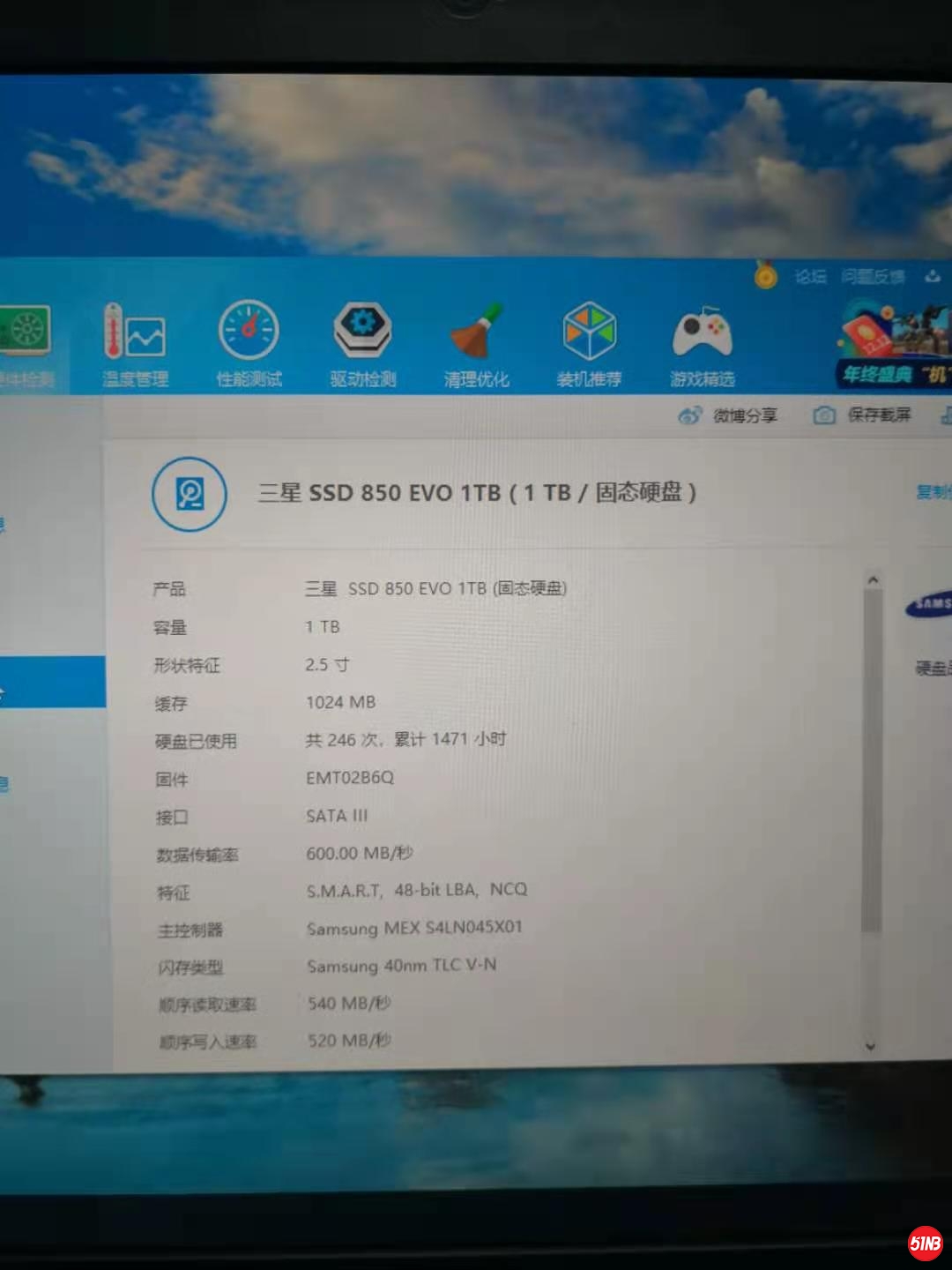The height and width of the screenshot is (1270, 952).
Task: Click the 清理优化 broom icon
Action: coord(476,332)
